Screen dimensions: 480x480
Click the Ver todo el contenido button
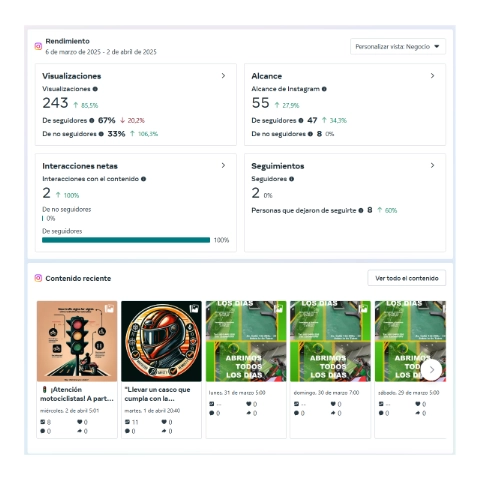point(407,278)
